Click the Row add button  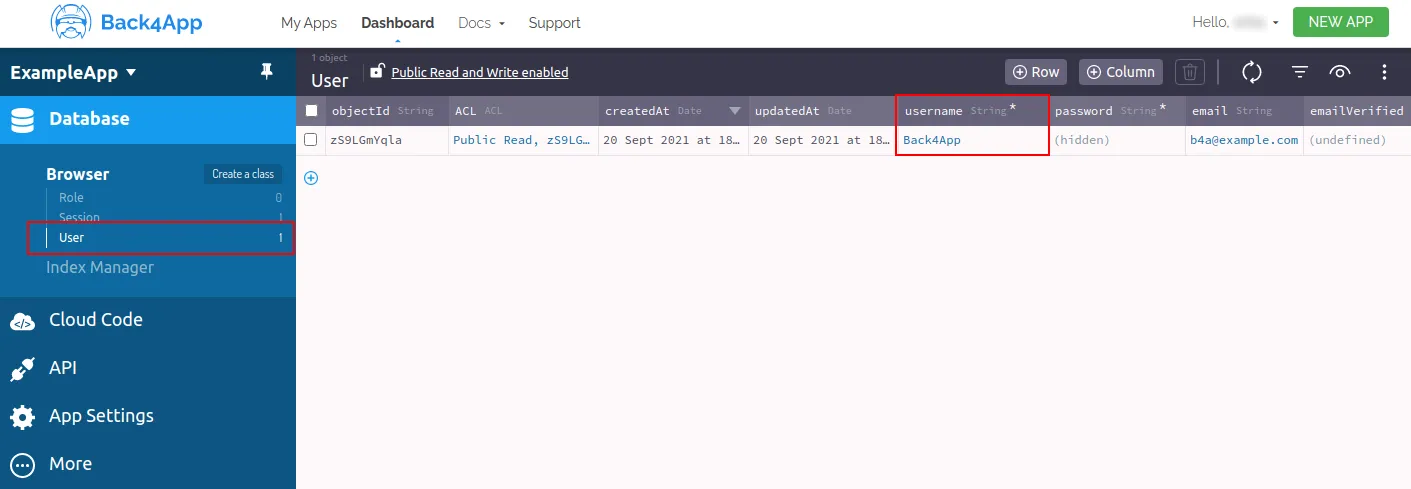pyautogui.click(x=1036, y=72)
